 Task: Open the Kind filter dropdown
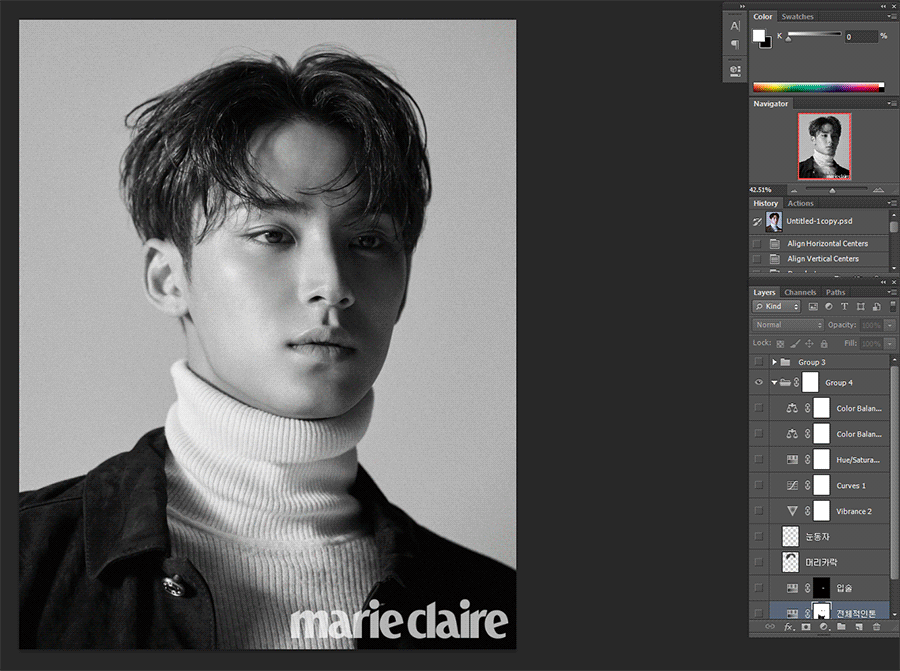coord(776,307)
